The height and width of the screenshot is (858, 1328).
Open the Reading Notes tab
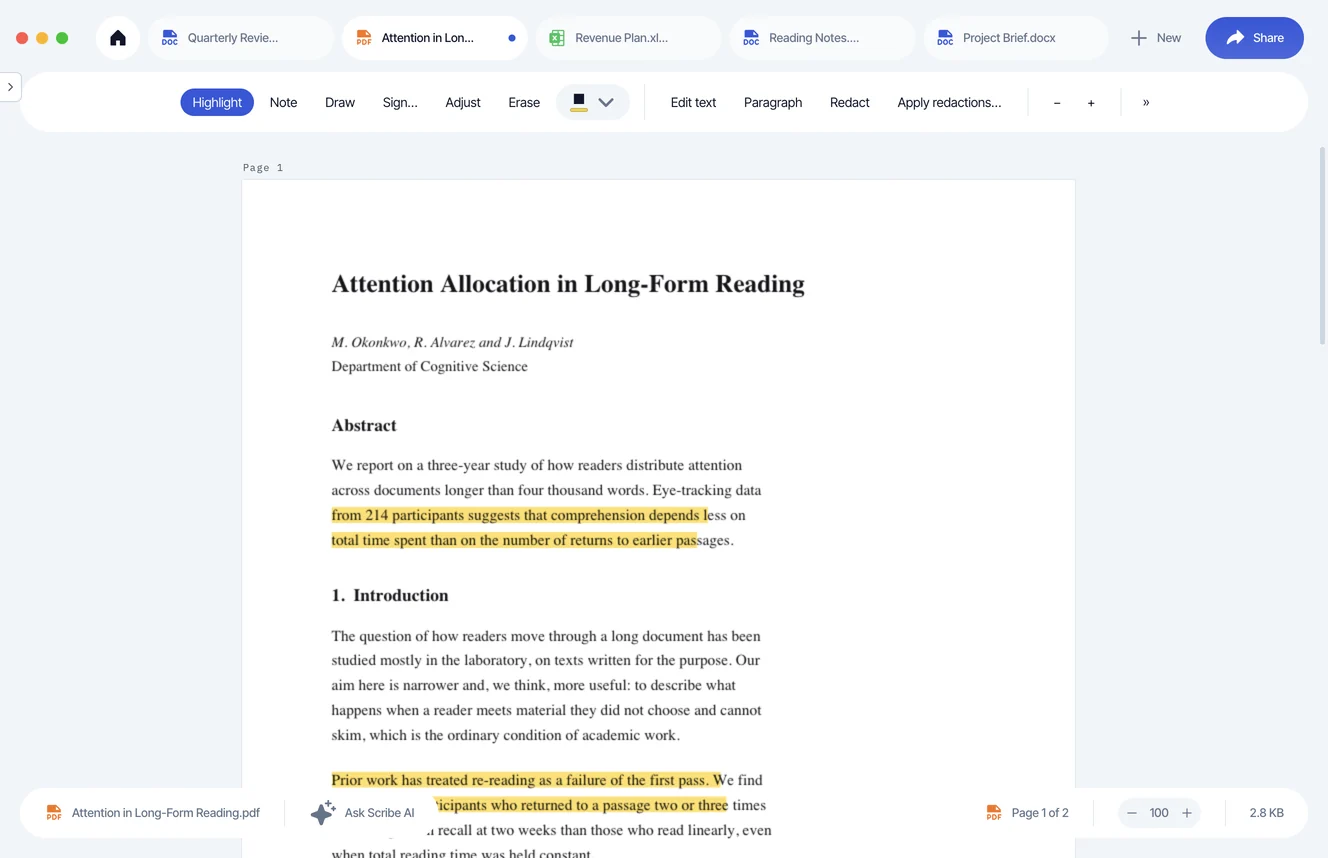822,38
